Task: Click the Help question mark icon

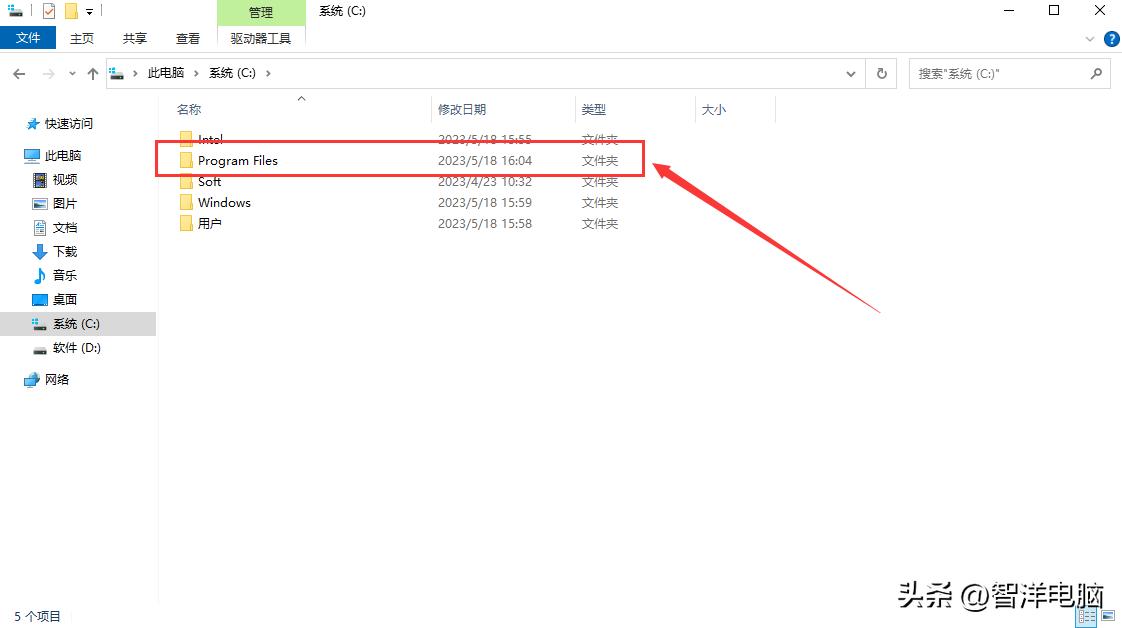Action: click(x=1111, y=39)
